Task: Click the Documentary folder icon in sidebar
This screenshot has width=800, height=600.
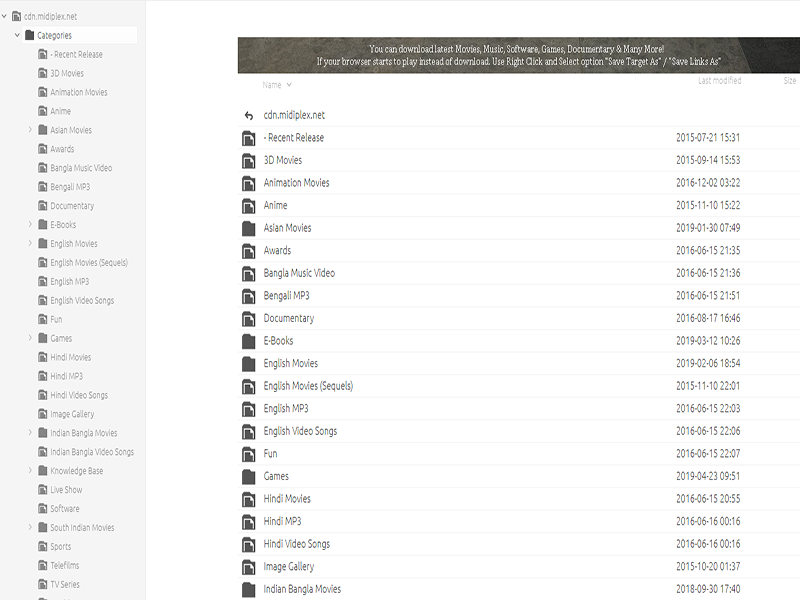Action: coord(42,206)
